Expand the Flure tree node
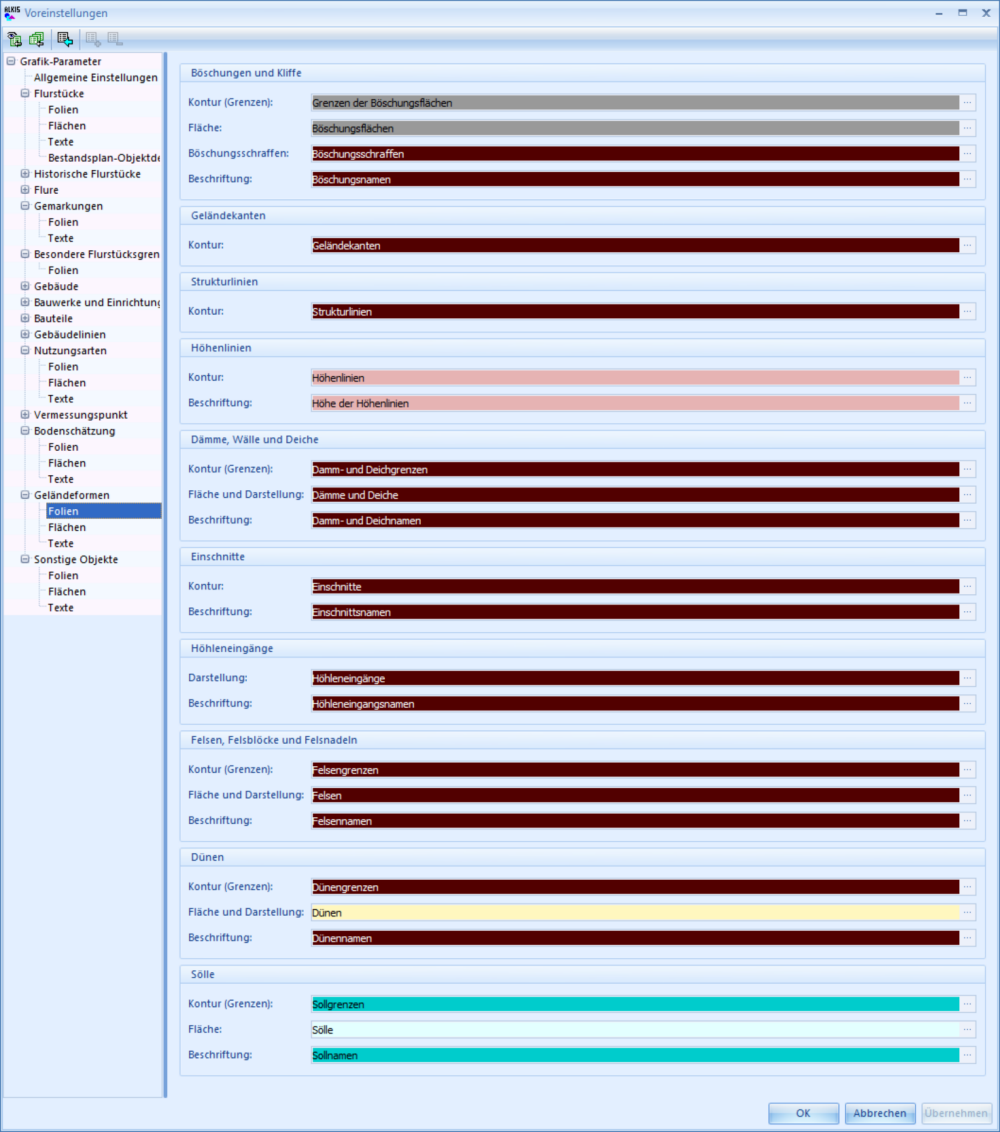This screenshot has width=1000, height=1132. click(x=25, y=190)
